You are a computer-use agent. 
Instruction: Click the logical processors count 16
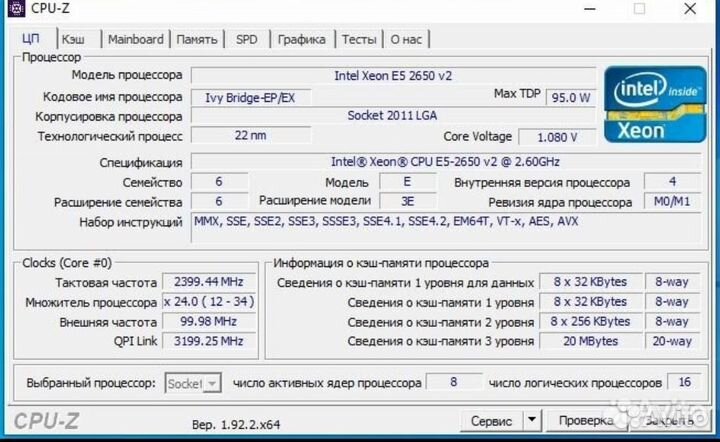tap(684, 382)
